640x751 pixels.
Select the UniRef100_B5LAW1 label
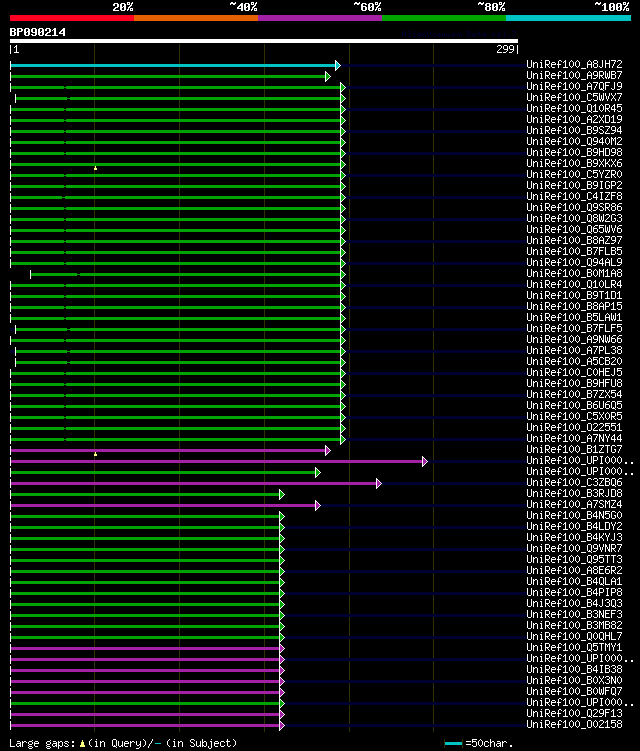[x=574, y=318]
